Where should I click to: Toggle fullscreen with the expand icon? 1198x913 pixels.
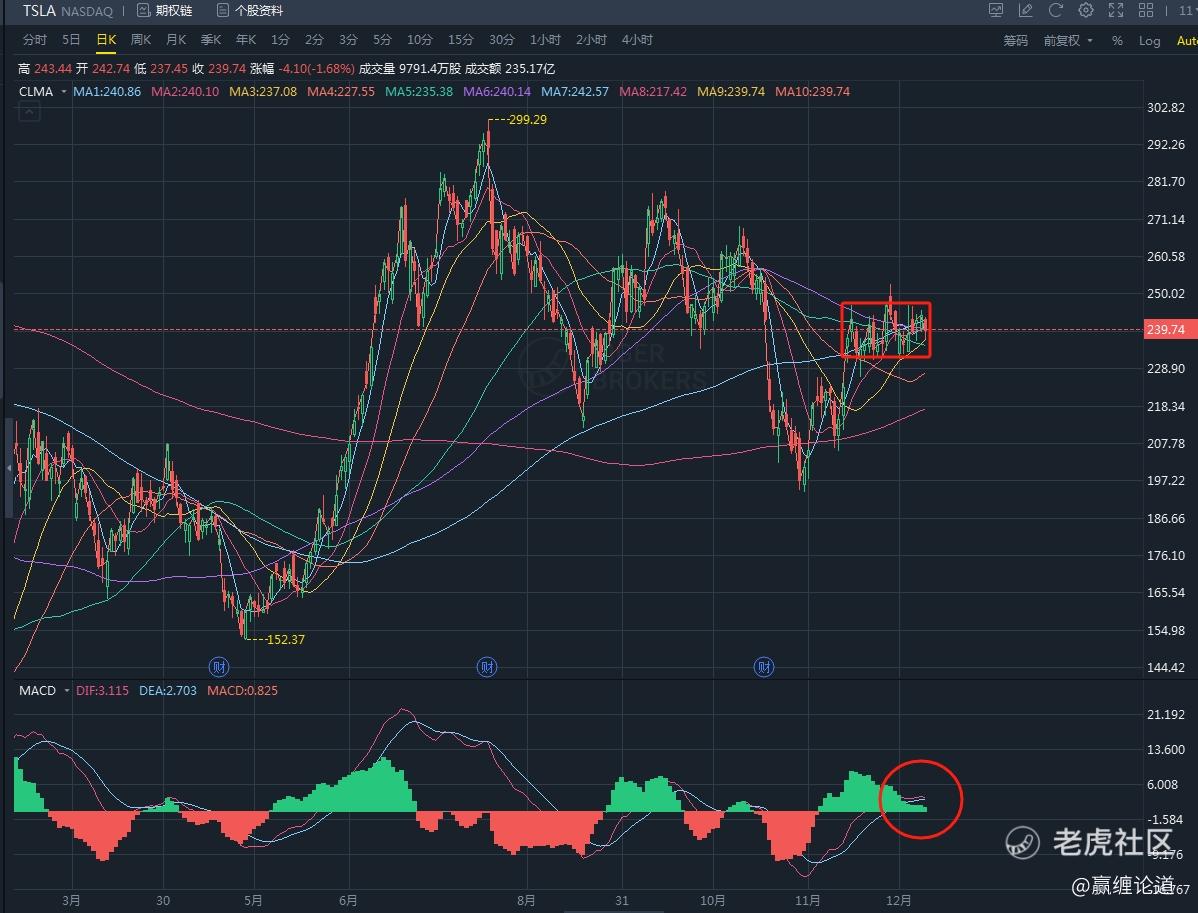click(x=1116, y=10)
